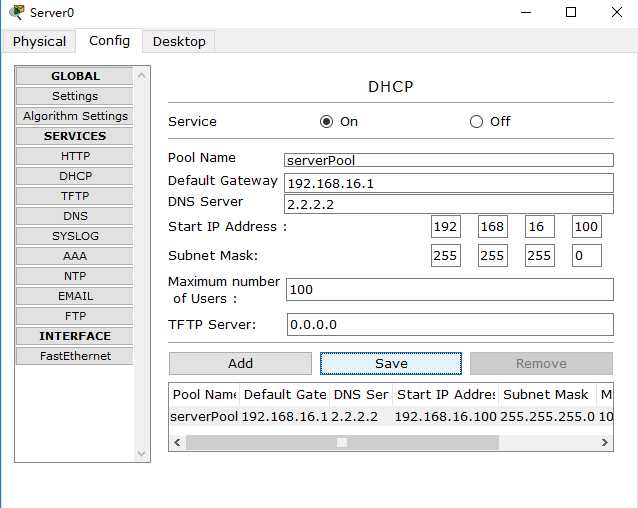Switch to the Desktop tab
638x508 pixels.
(179, 41)
